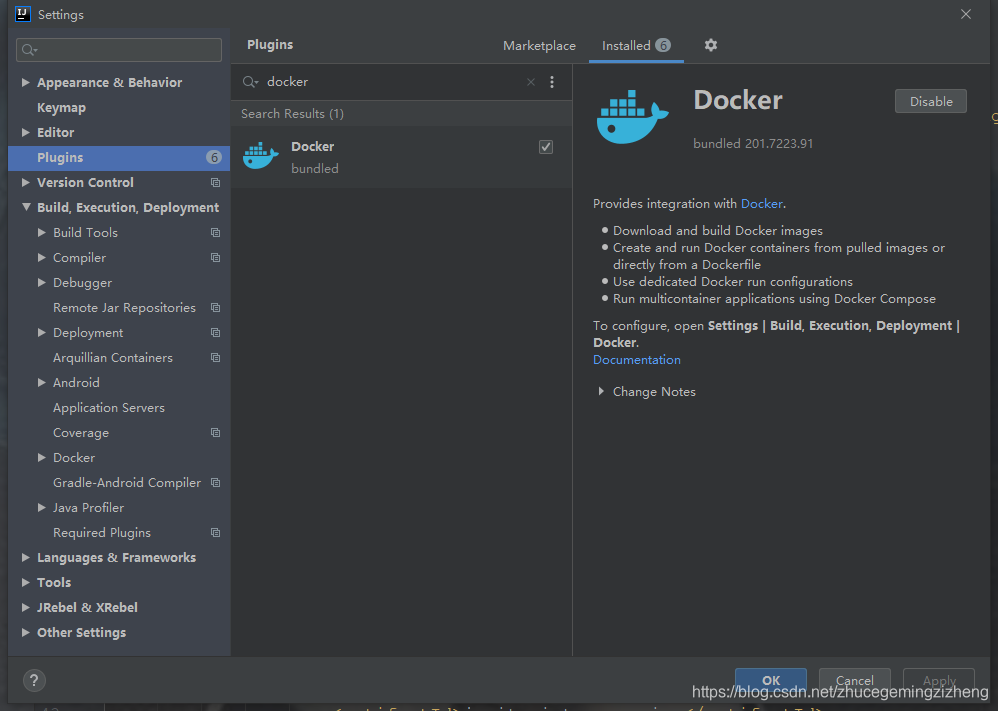Viewport: 998px width, 711px height.
Task: Expand the Docker settings node
Action: (41, 458)
